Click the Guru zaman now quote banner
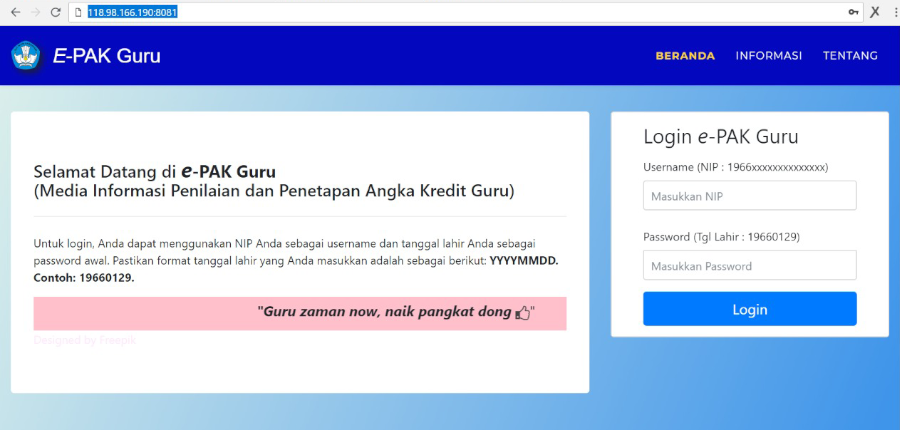The image size is (900, 430). (300, 313)
